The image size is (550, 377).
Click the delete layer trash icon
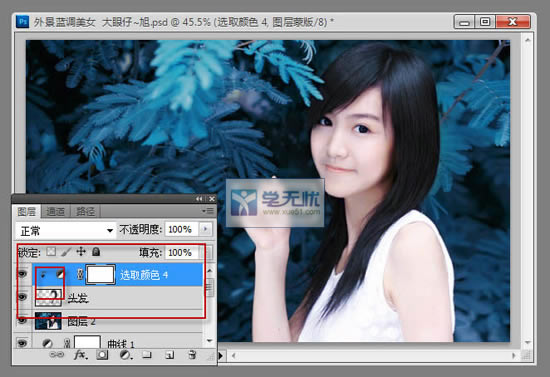192,355
